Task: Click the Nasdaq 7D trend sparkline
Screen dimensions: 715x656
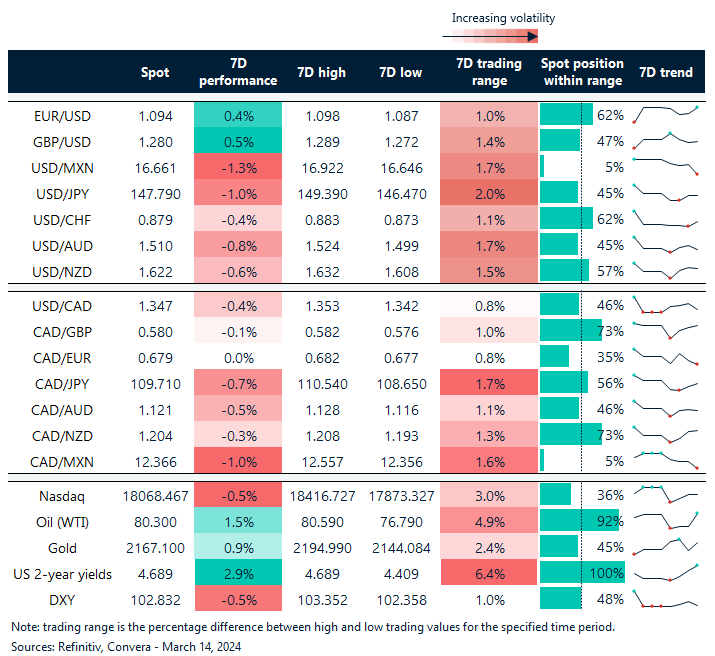Action: [665, 494]
